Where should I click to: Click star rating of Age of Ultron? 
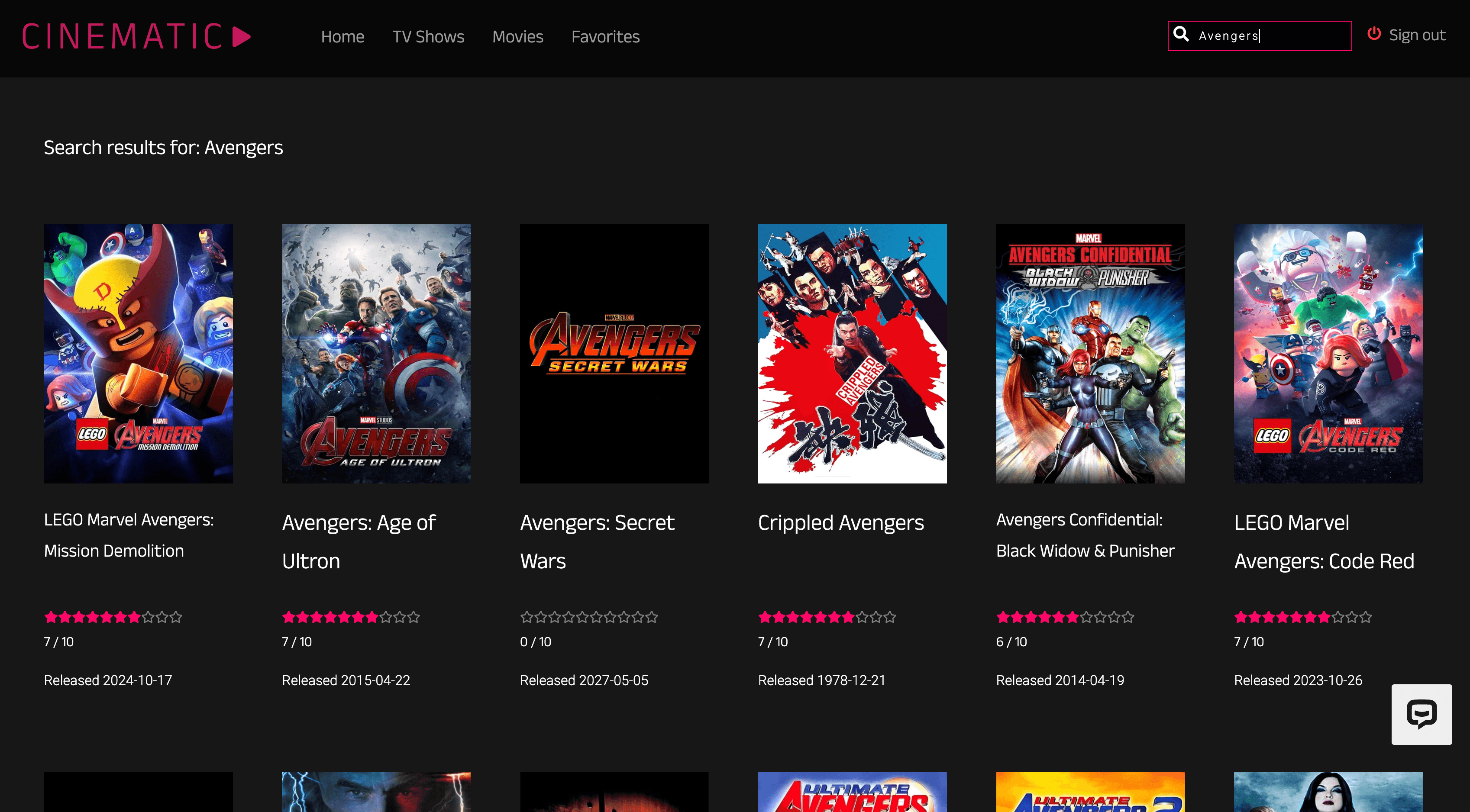[x=351, y=617]
